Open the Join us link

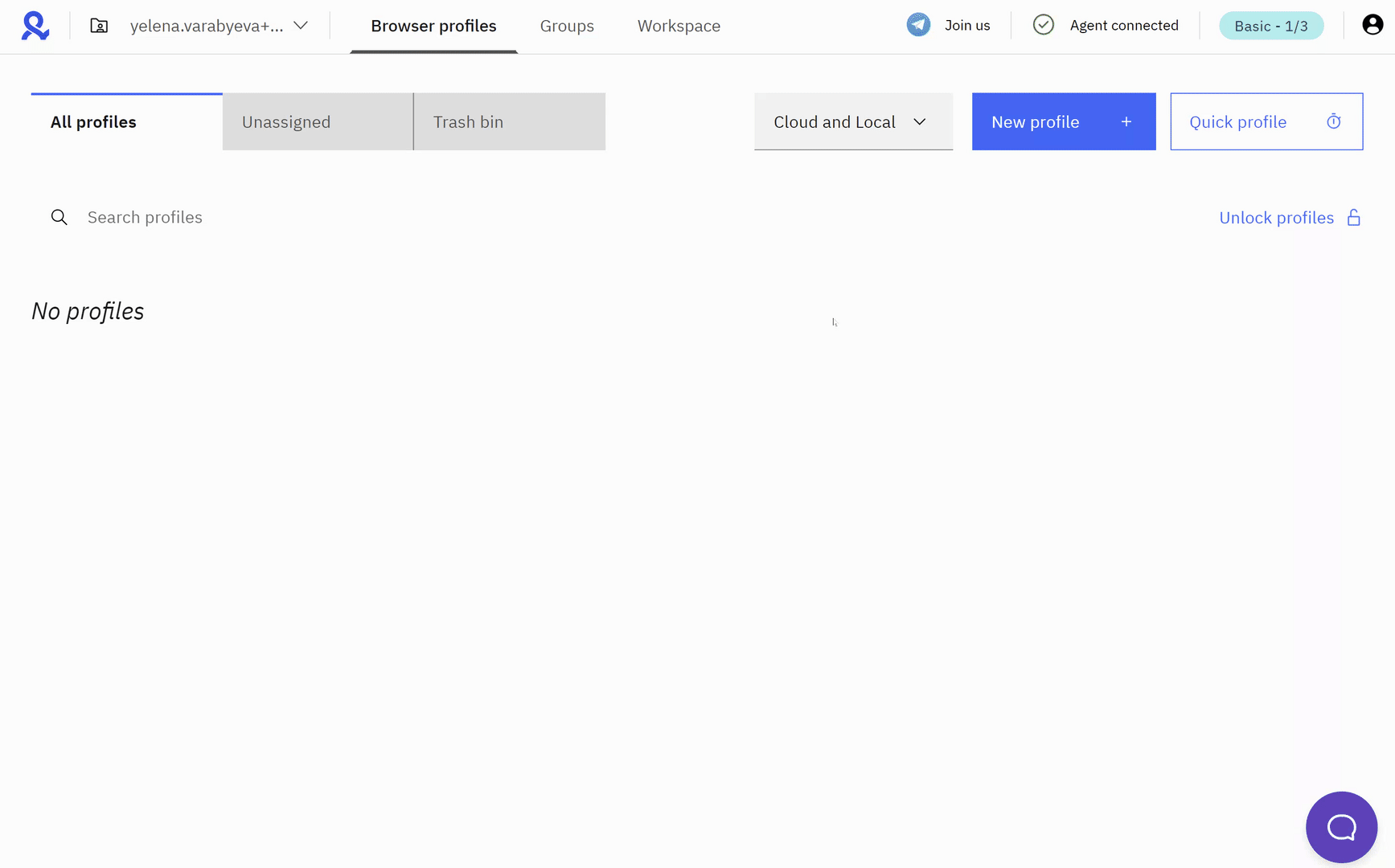click(x=967, y=26)
